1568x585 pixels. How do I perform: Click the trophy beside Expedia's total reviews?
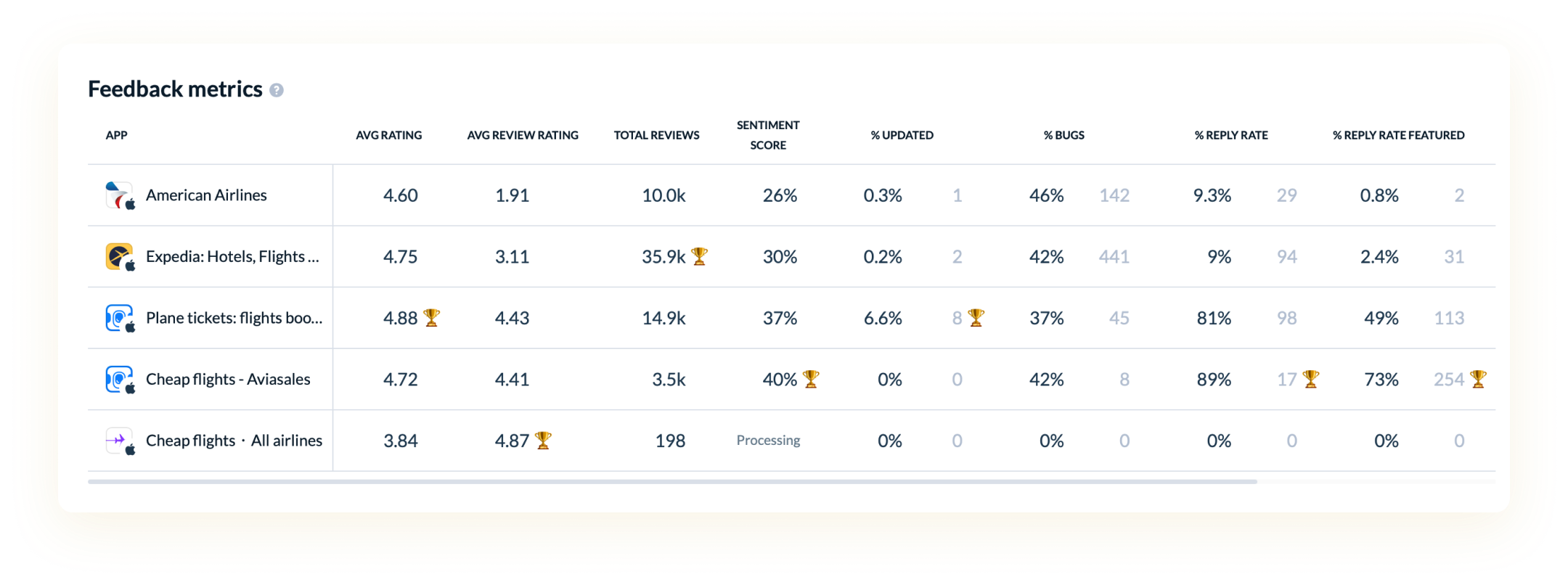click(x=699, y=255)
